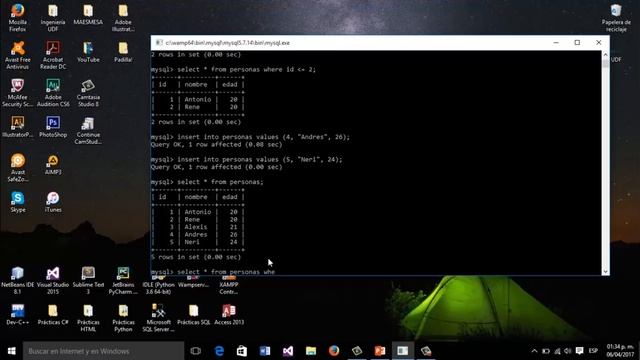Click mysql.exe console title bar icon
This screenshot has width=640, height=360.
(159, 42)
